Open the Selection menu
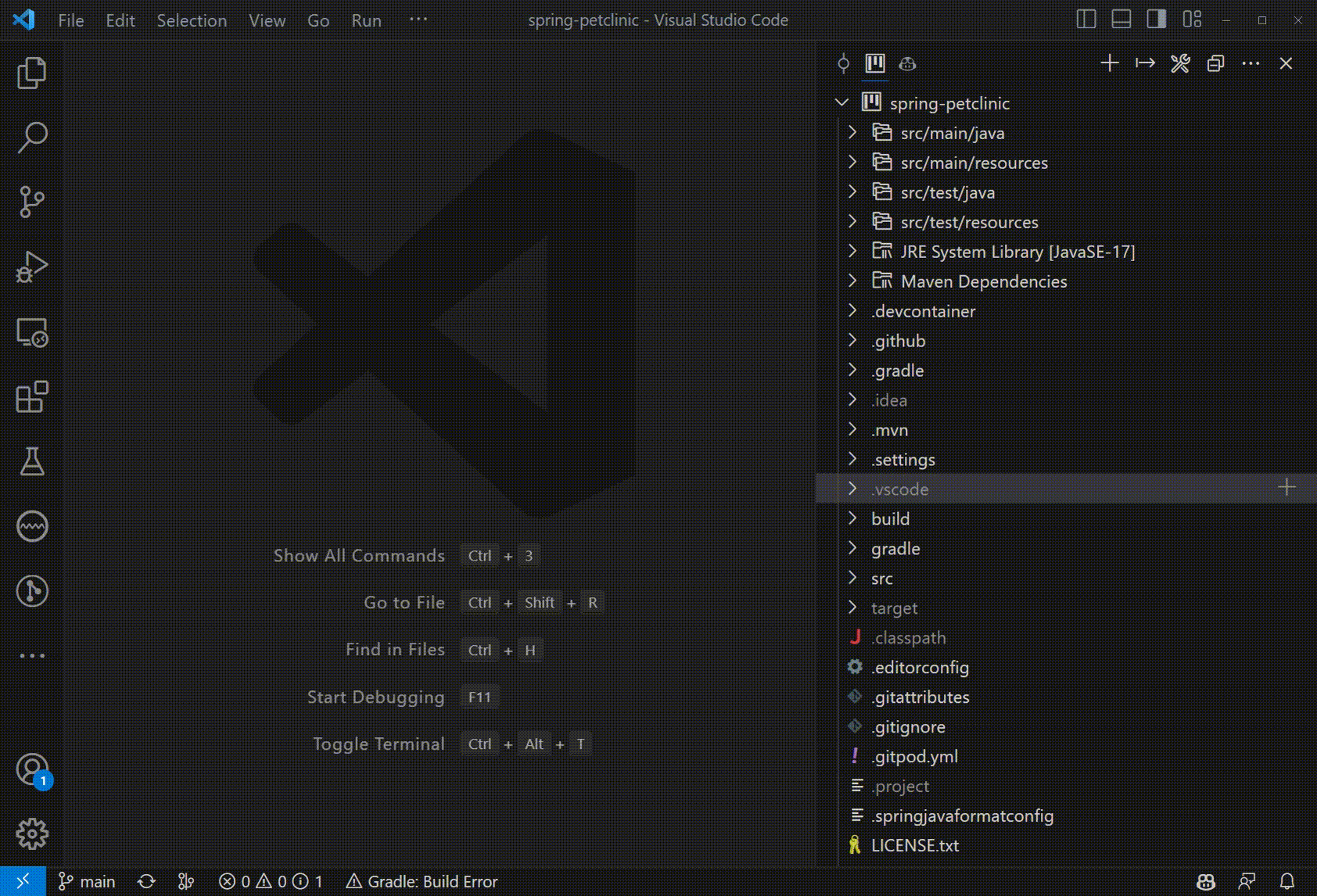Image resolution: width=1317 pixels, height=896 pixels. tap(192, 20)
